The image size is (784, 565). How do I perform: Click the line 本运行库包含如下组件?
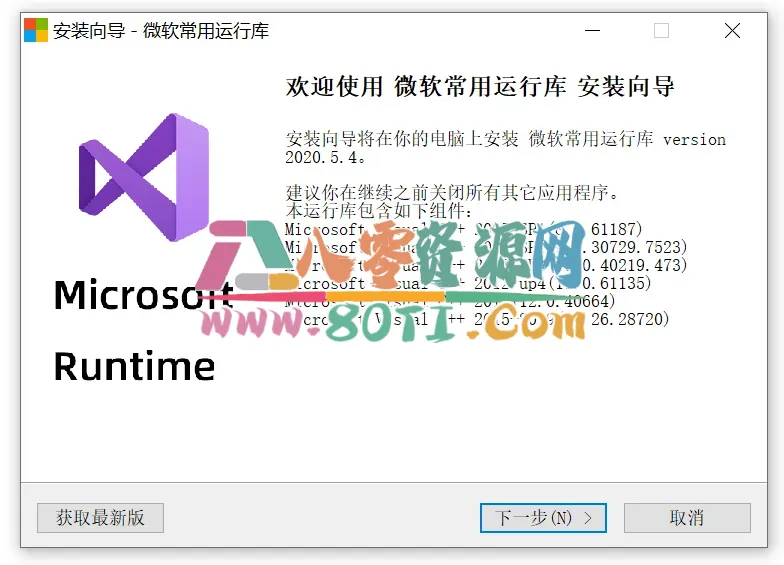(378, 211)
